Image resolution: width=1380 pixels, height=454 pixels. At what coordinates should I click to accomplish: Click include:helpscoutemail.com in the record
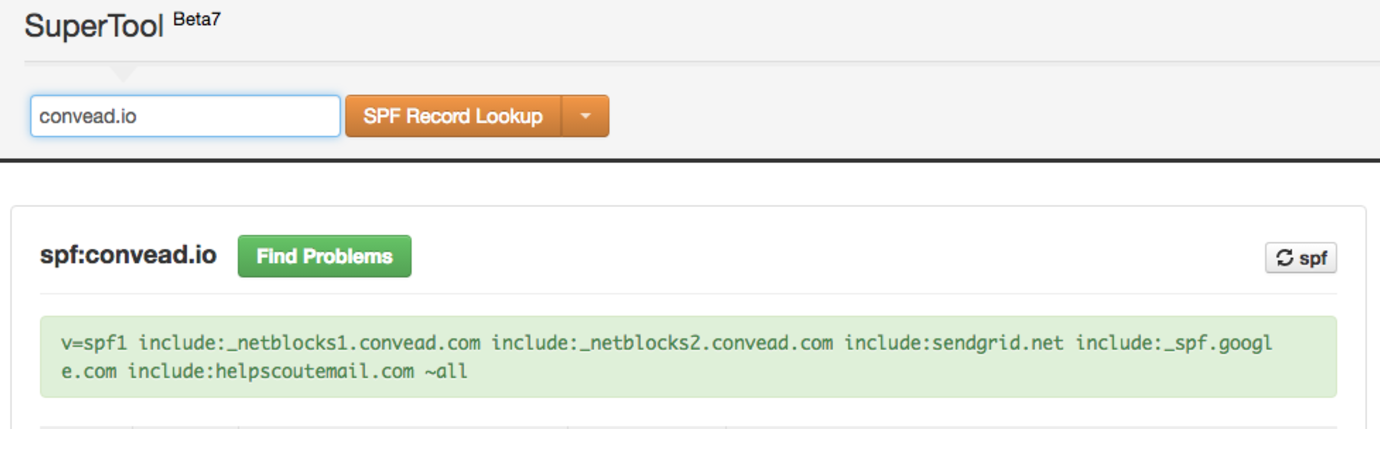coord(270,372)
